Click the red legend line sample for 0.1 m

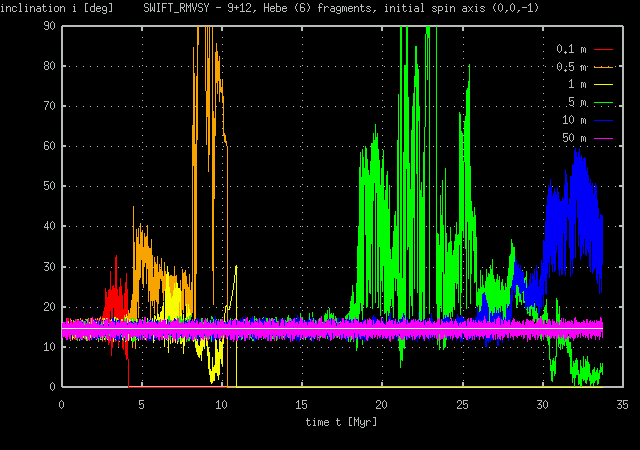pos(603,49)
